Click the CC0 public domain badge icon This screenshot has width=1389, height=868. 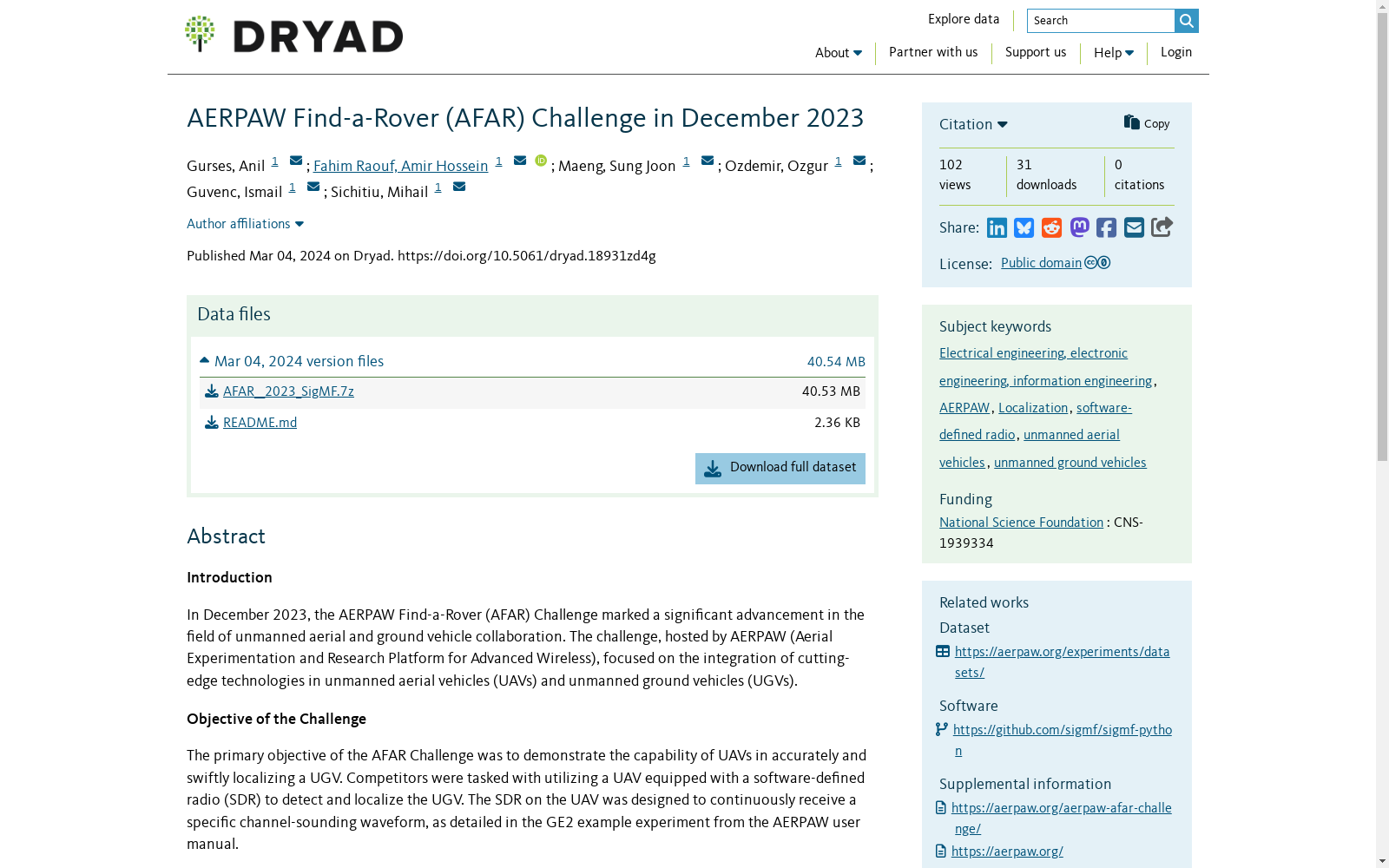[1097, 263]
